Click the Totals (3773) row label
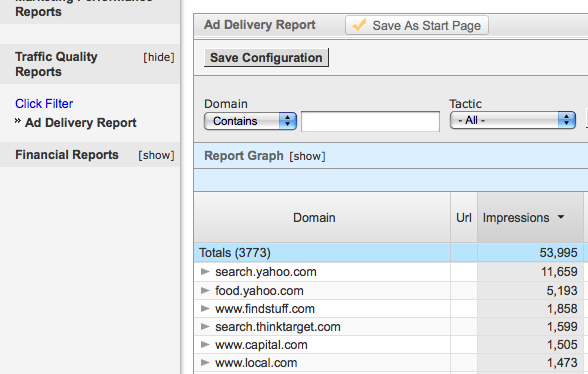The width and height of the screenshot is (588, 374). [235, 253]
